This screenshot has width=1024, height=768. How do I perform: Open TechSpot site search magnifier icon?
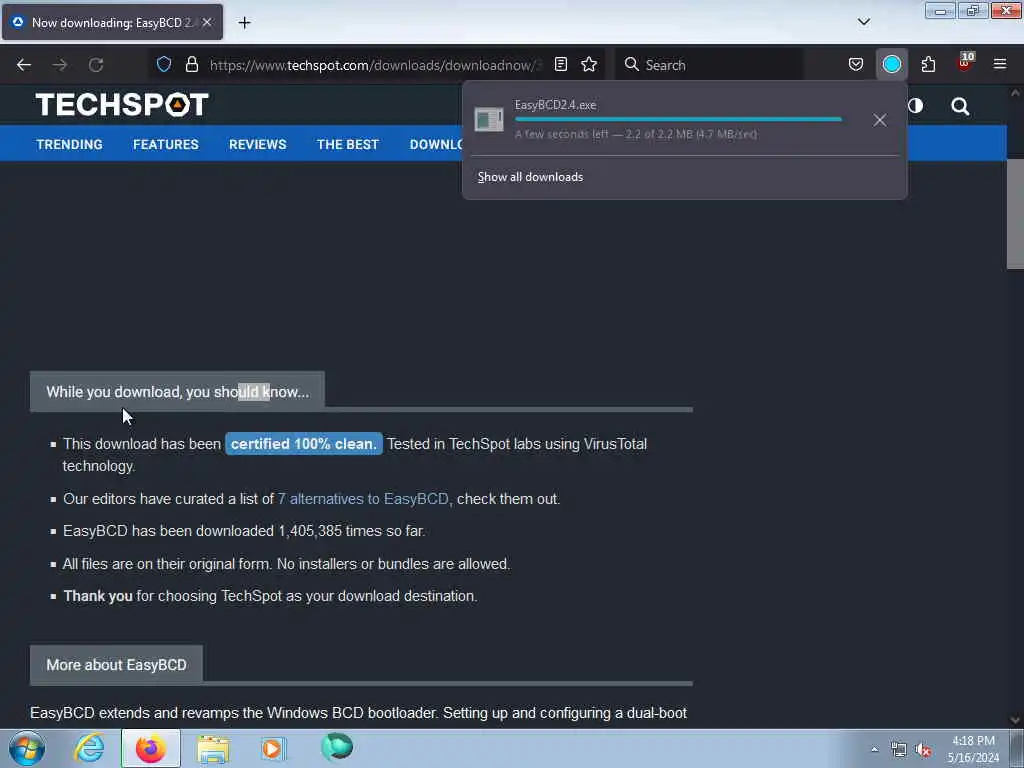[x=960, y=106]
